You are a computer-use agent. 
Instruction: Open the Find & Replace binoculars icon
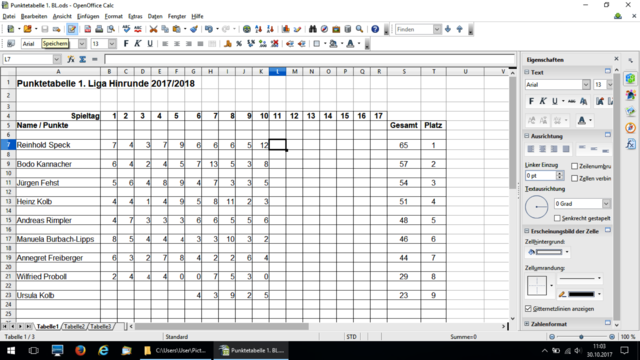(313, 29)
